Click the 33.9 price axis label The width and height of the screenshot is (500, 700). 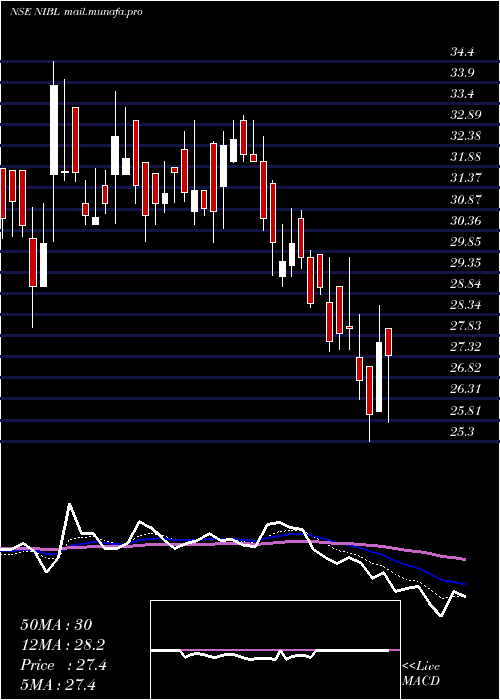click(462, 73)
